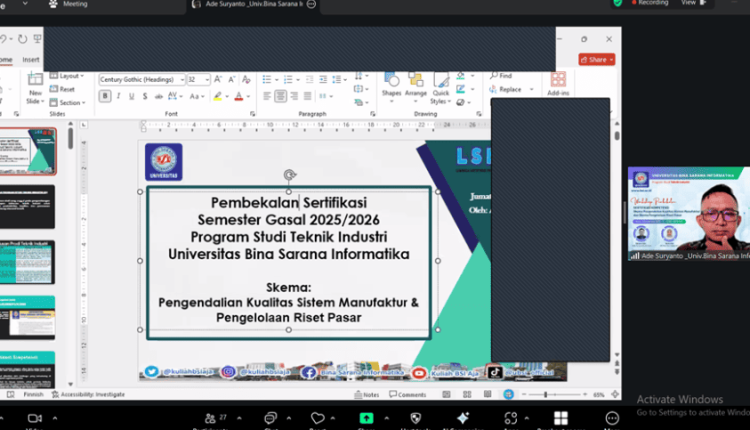
Task: Open the font size dropdown
Action: tap(207, 79)
